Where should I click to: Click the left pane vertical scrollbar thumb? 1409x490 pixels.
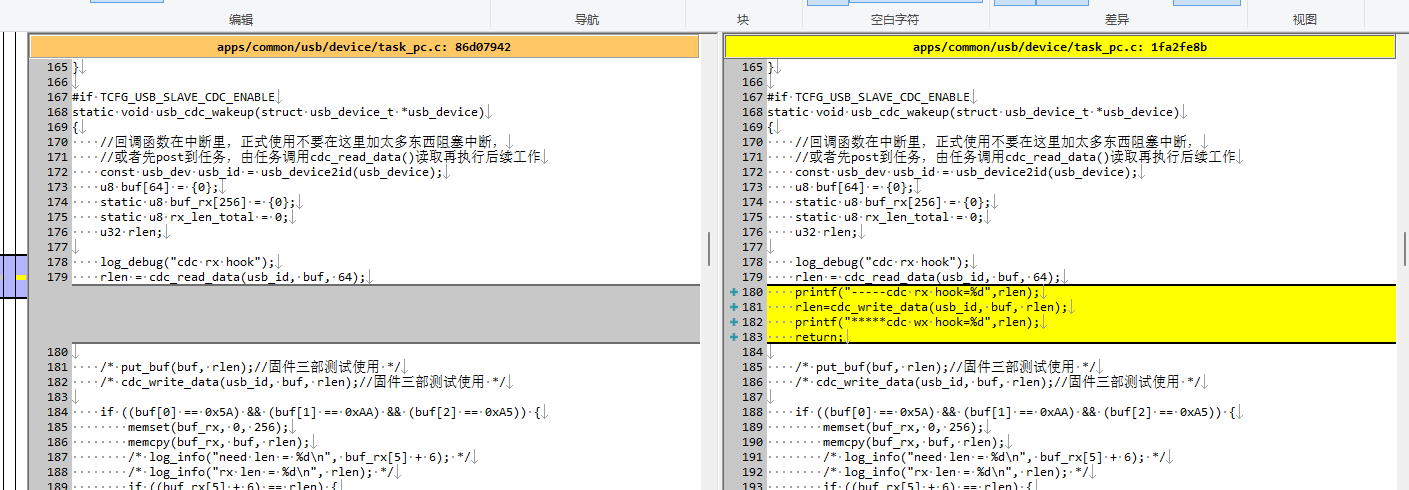click(x=709, y=247)
